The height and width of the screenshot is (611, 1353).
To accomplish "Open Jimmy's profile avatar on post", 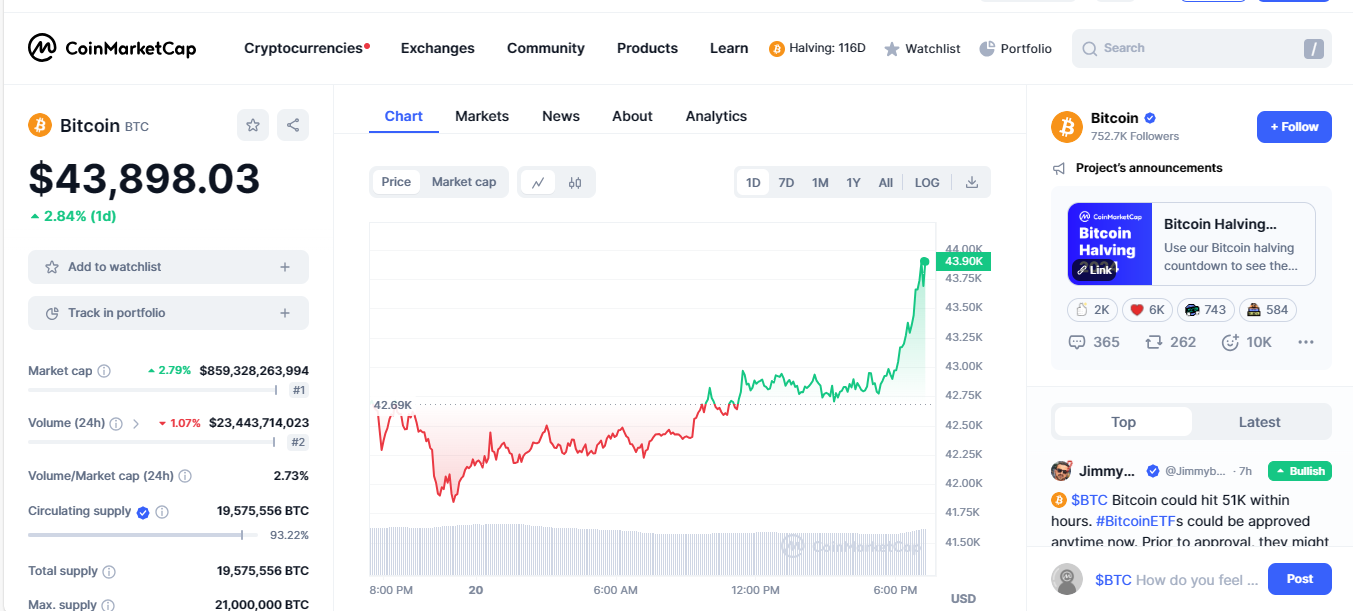I will 1061,471.
